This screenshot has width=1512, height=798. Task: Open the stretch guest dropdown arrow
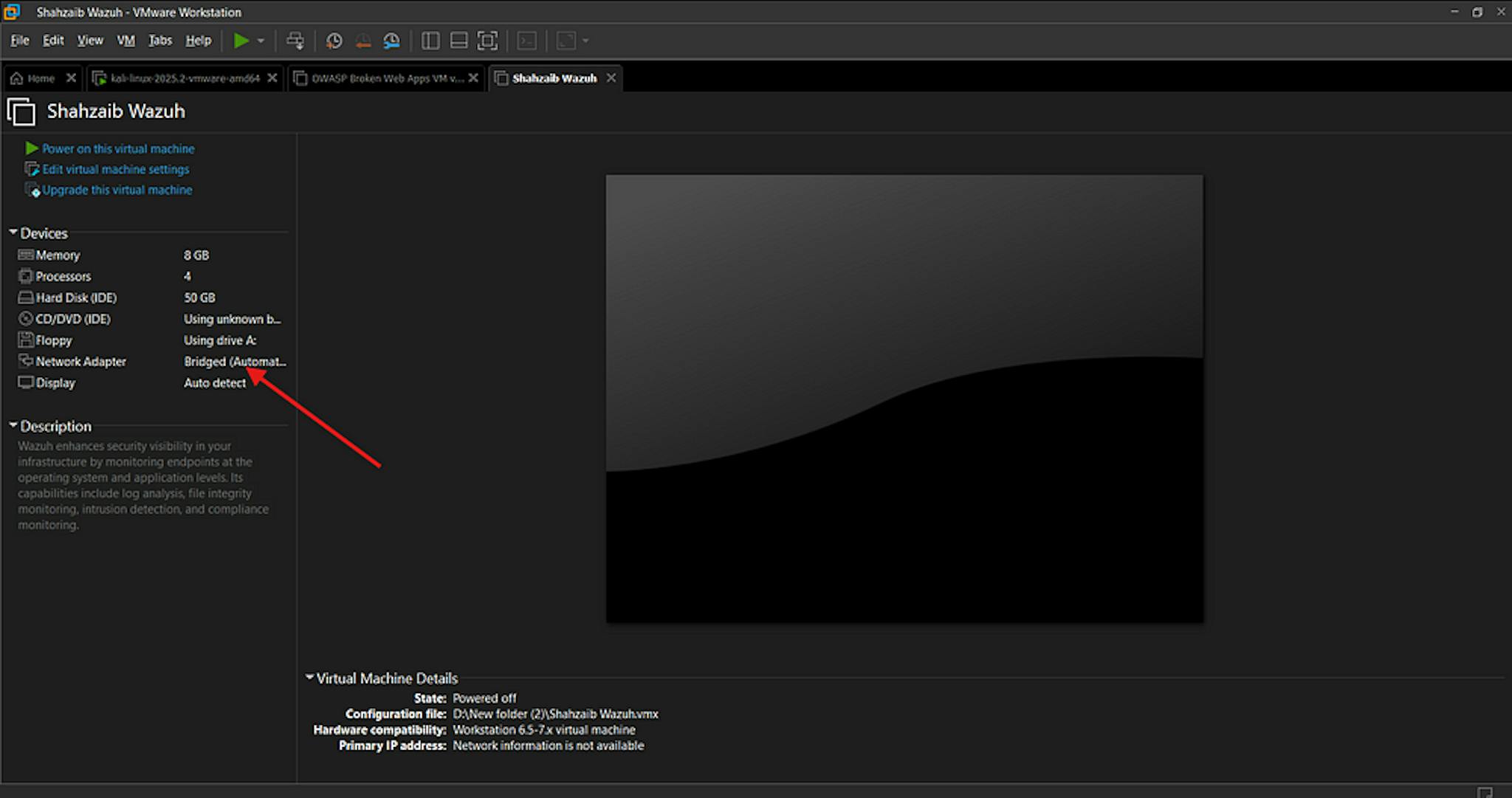[x=585, y=41]
